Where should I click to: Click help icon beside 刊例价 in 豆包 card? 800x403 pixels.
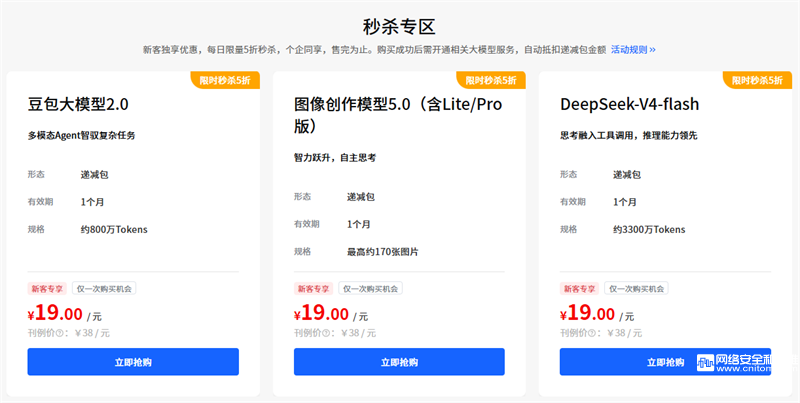pyautogui.click(x=59, y=334)
